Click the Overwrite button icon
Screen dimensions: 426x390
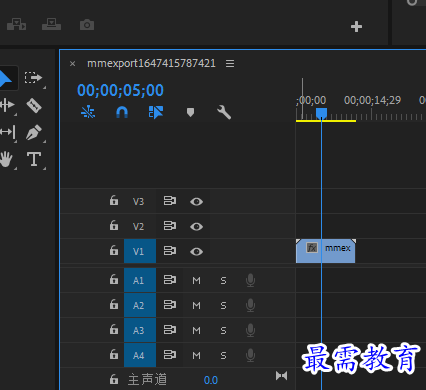tap(51, 25)
